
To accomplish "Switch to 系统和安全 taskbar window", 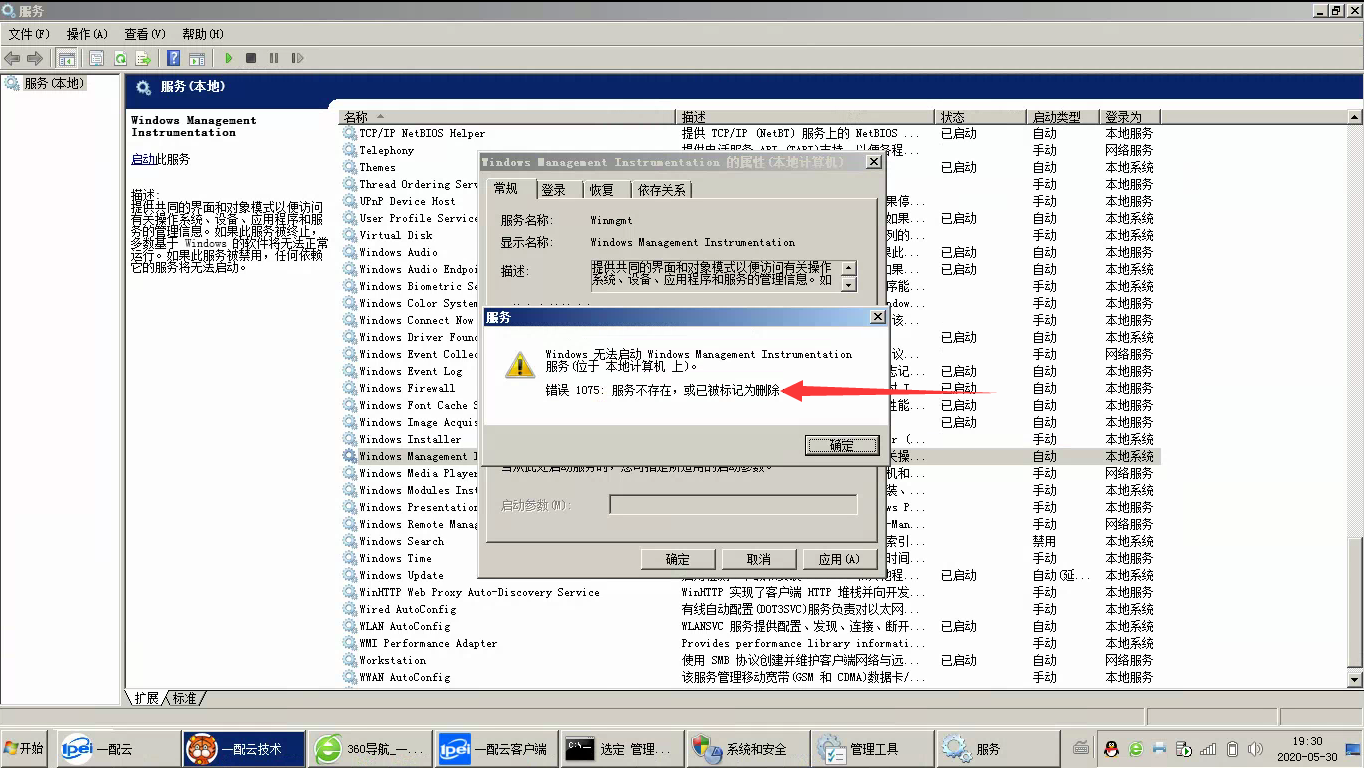I will tap(748, 749).
